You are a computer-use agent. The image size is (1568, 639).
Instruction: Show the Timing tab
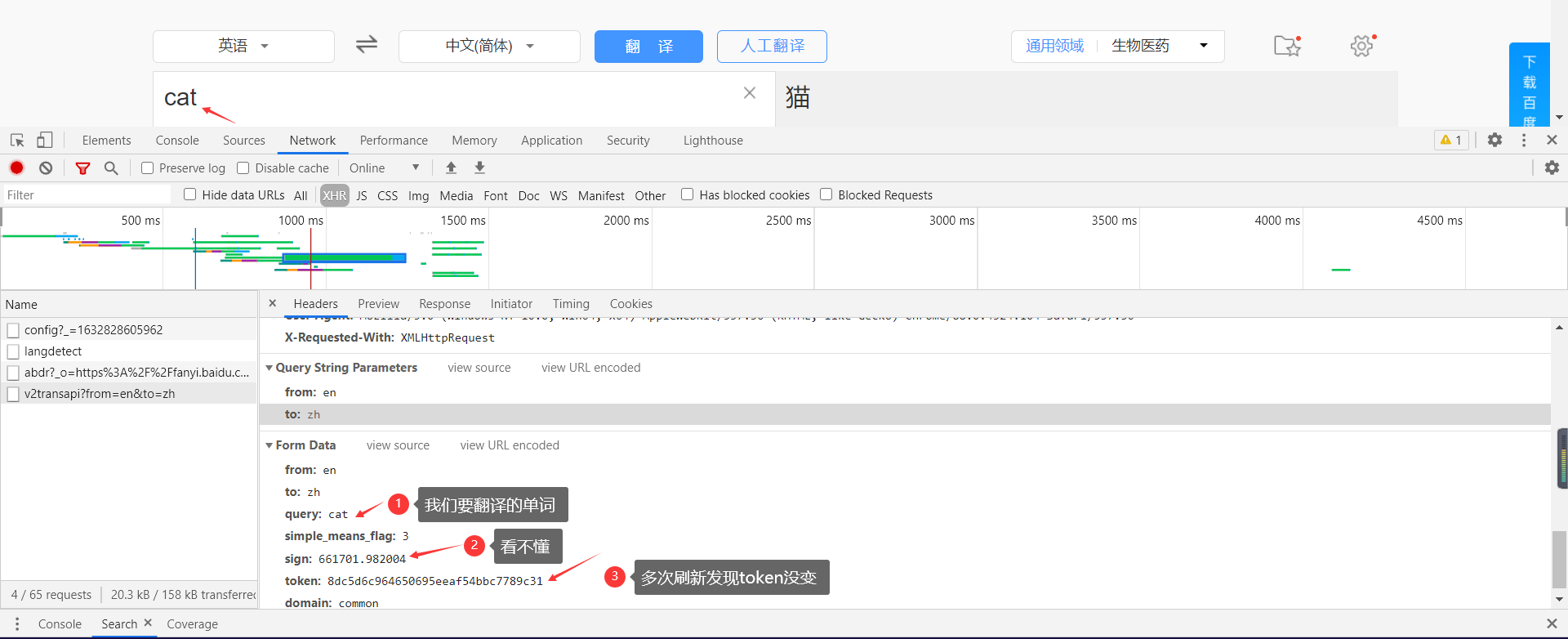571,304
